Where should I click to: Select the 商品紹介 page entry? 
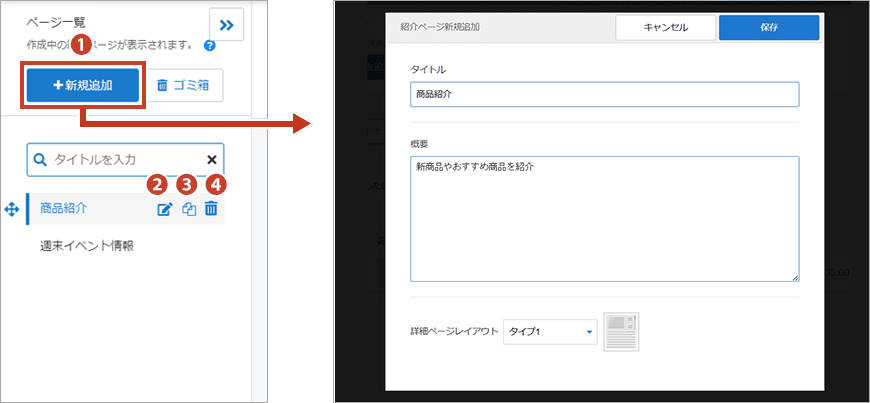pyautogui.click(x=64, y=209)
